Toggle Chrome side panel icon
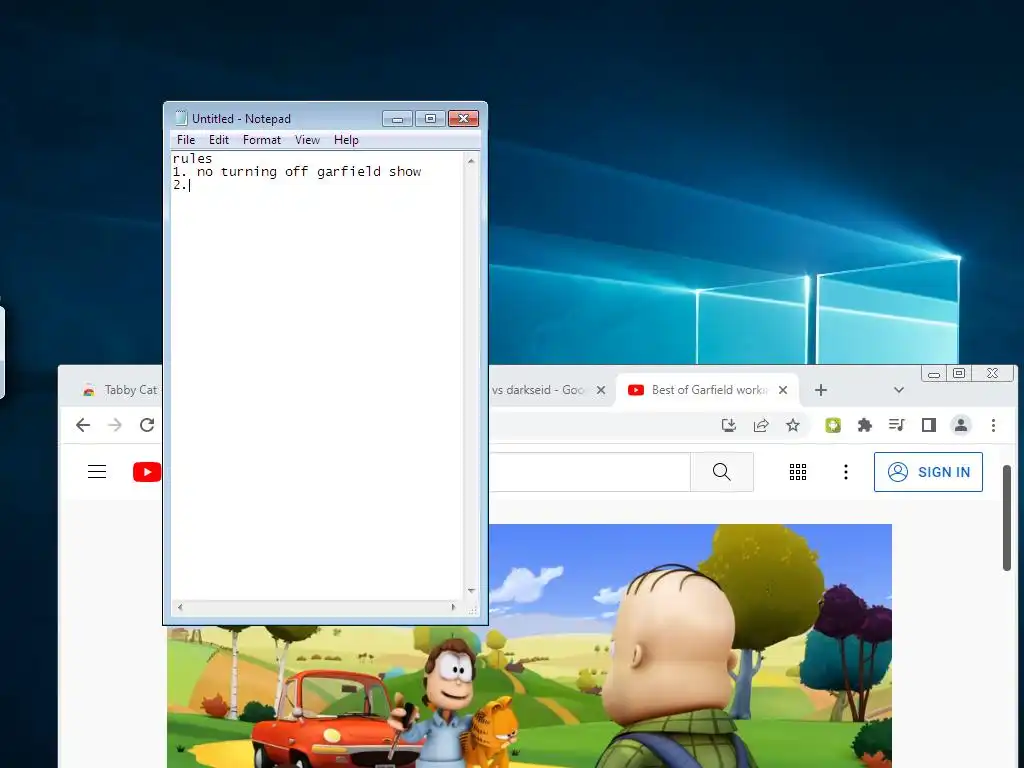Screen dimensions: 1024x768 click(929, 426)
